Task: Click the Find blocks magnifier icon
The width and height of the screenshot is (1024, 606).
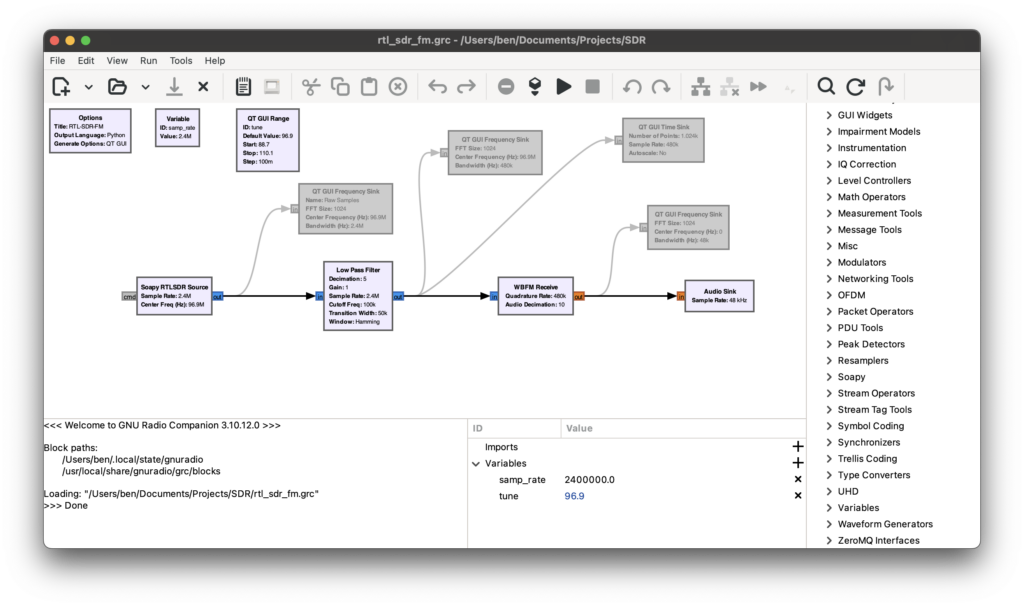Action: click(x=826, y=87)
